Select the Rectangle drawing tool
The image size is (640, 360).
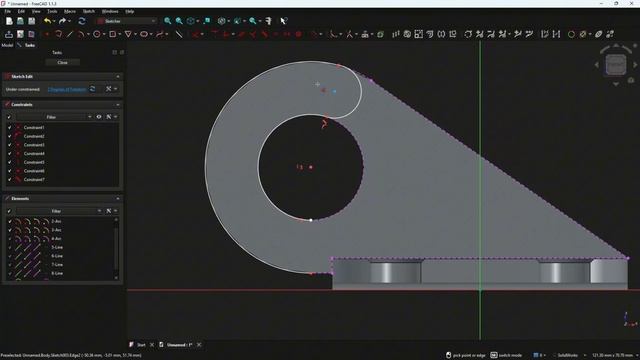coord(112,34)
